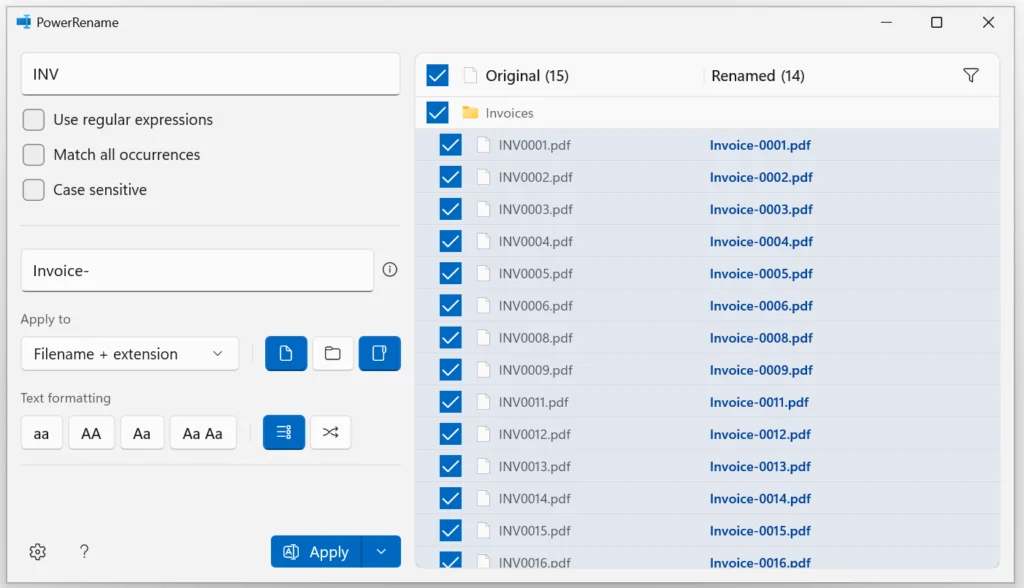Uncheck the INV0005.pdf checkbox
Image resolution: width=1024 pixels, height=588 pixels.
(451, 273)
